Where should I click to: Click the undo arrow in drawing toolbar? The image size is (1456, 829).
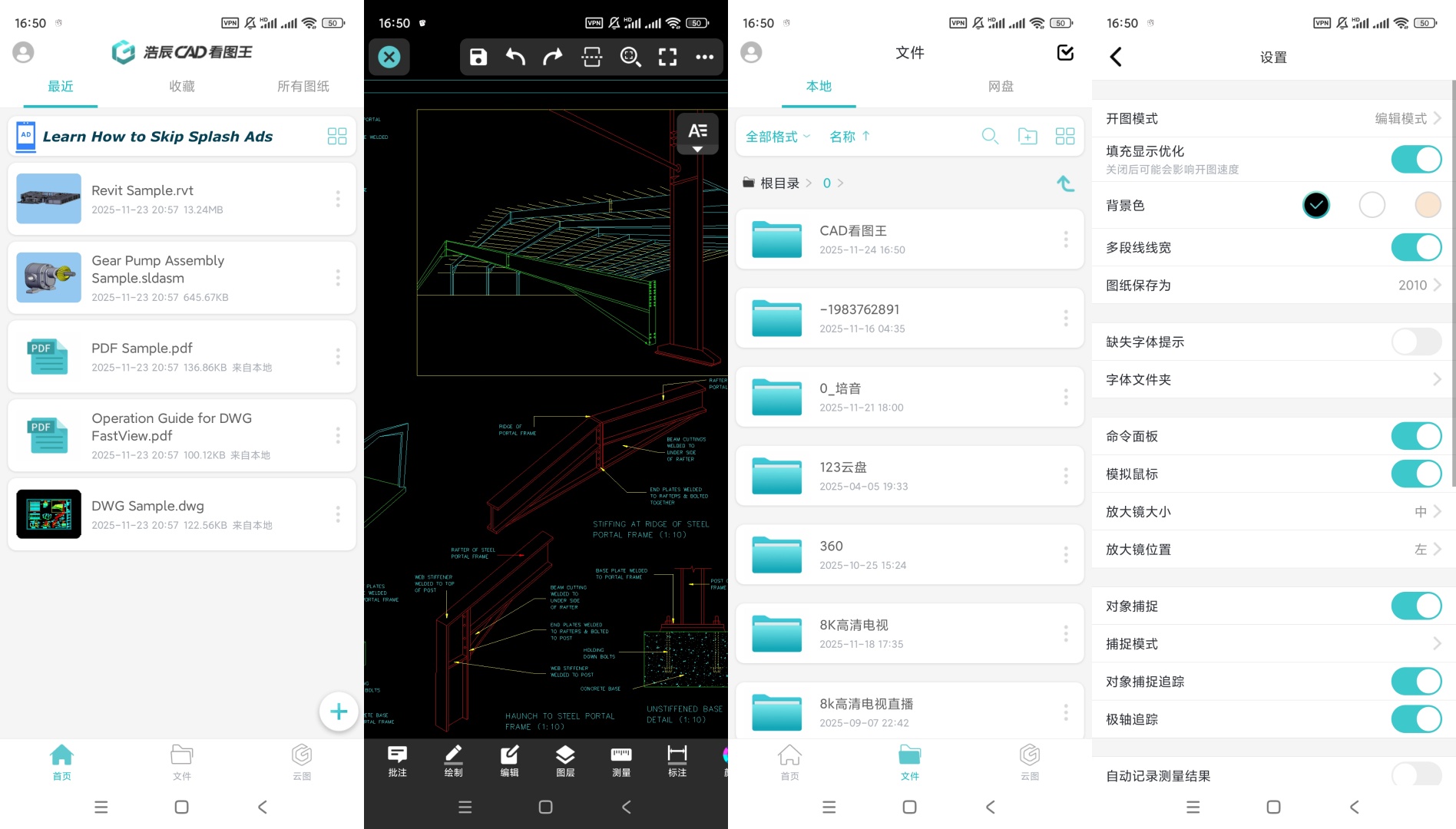point(515,57)
